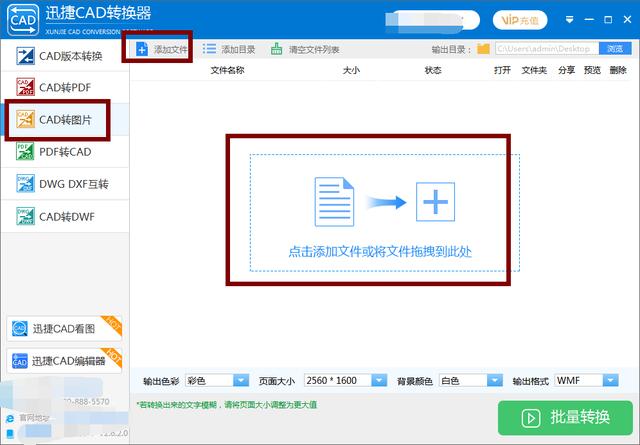
Task: Click the plus box icon in drop zone
Action: (x=436, y=202)
